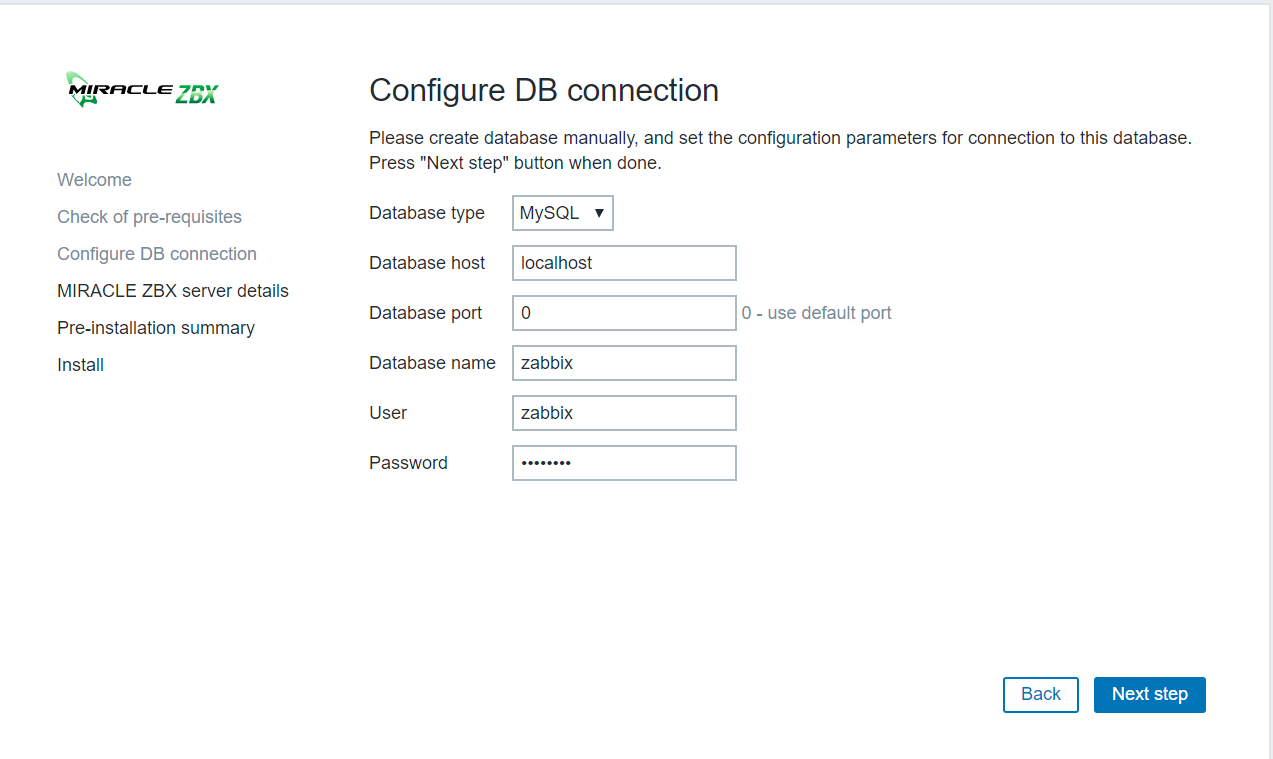Screen dimensions: 1273x759
Task: Open the Database type dropdown
Action: [562, 213]
